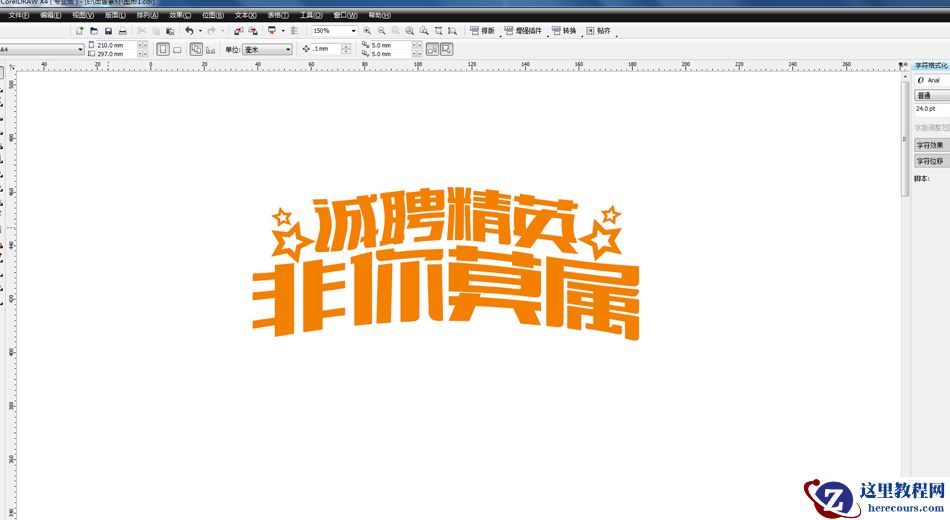The image size is (950, 520).
Task: Open the 表格 (Table) menu
Action: pyautogui.click(x=278, y=15)
